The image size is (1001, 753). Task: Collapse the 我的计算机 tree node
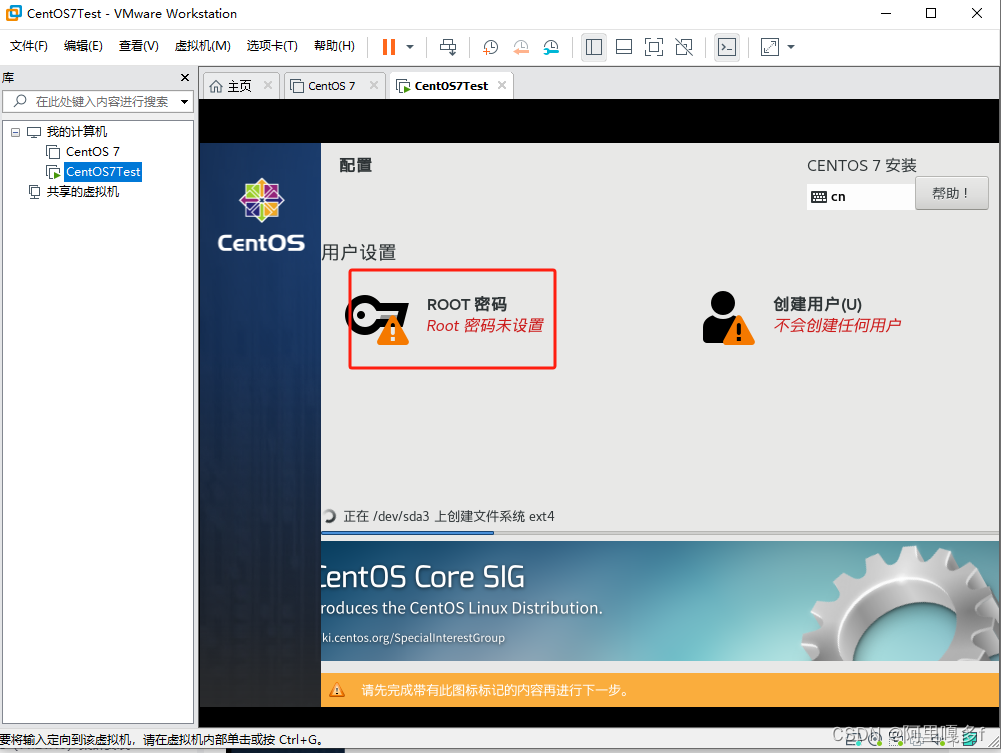coord(15,131)
